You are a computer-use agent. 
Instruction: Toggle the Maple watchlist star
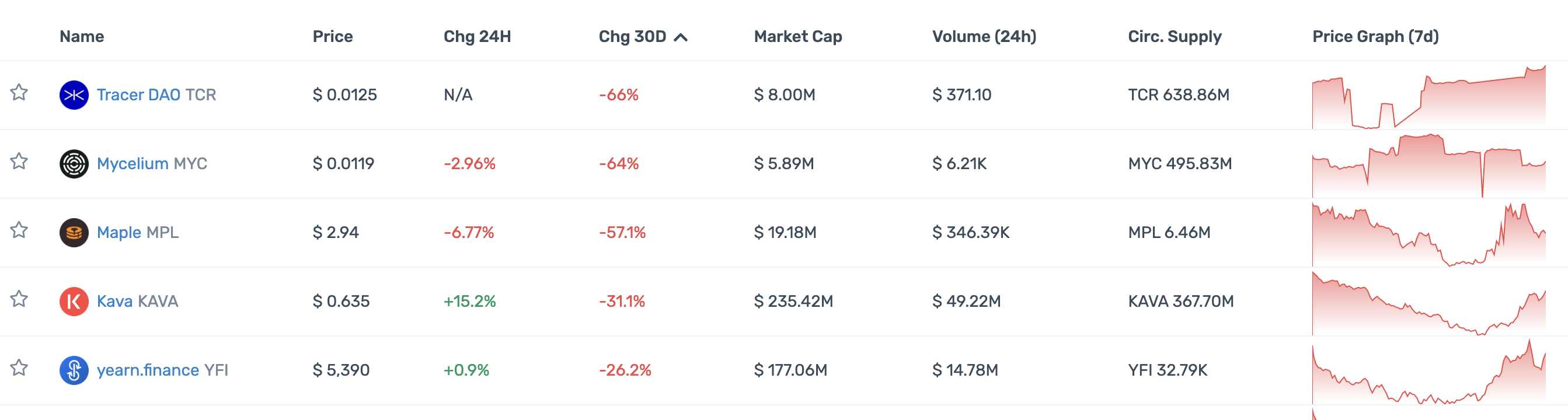[x=19, y=230]
